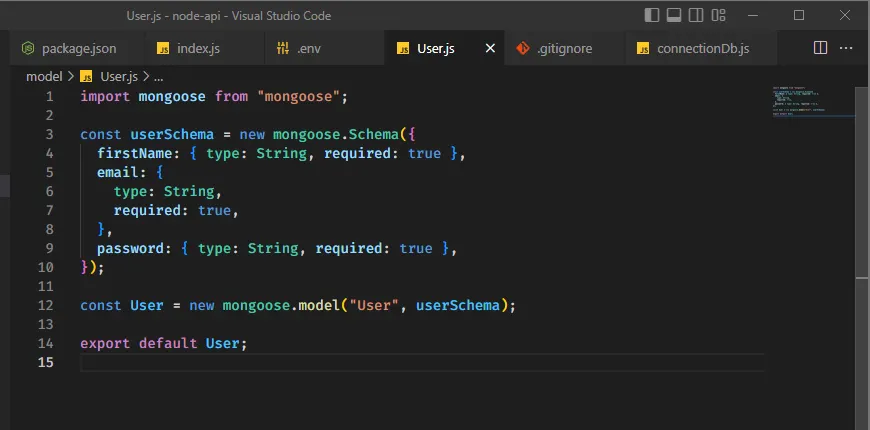Viewport: 870px width, 430px height.
Task: Click the JS icon on connectionDb.js tab
Action: pyautogui.click(x=643, y=49)
